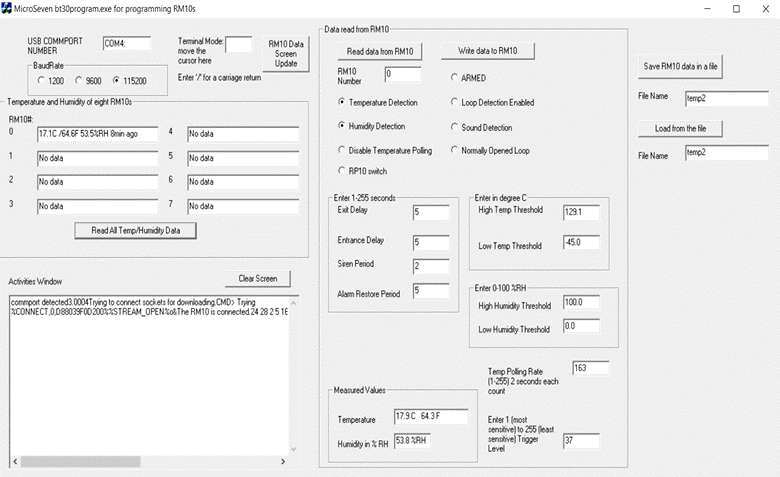Click the Alarm Restore Period field
The height and width of the screenshot is (477, 780).
431,290
